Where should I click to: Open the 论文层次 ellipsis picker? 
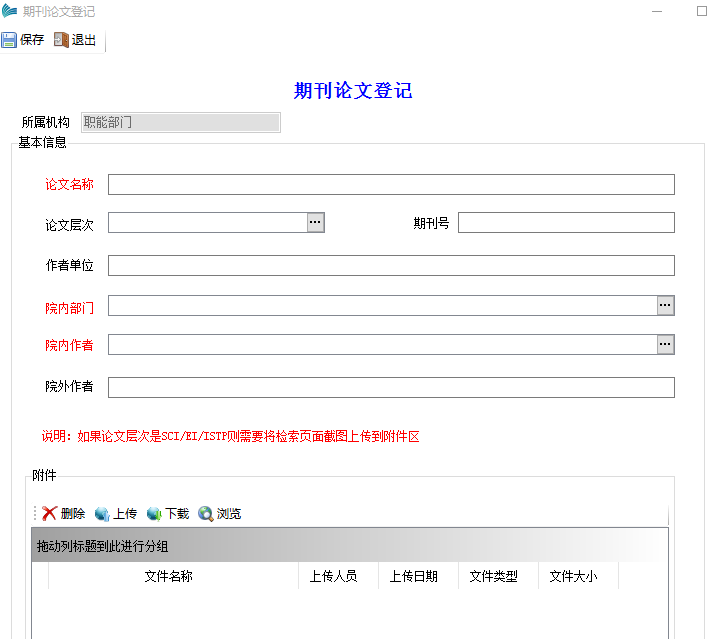tap(316, 223)
